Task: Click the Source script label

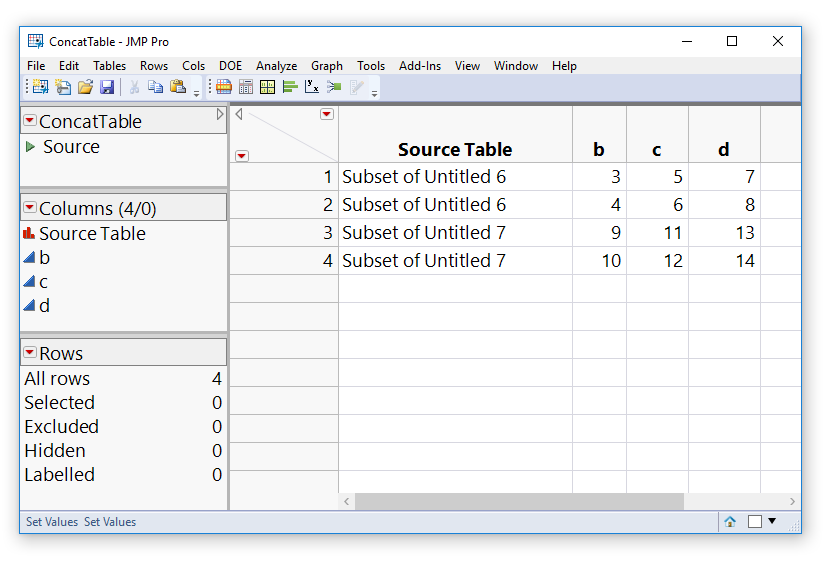Action: (x=71, y=147)
